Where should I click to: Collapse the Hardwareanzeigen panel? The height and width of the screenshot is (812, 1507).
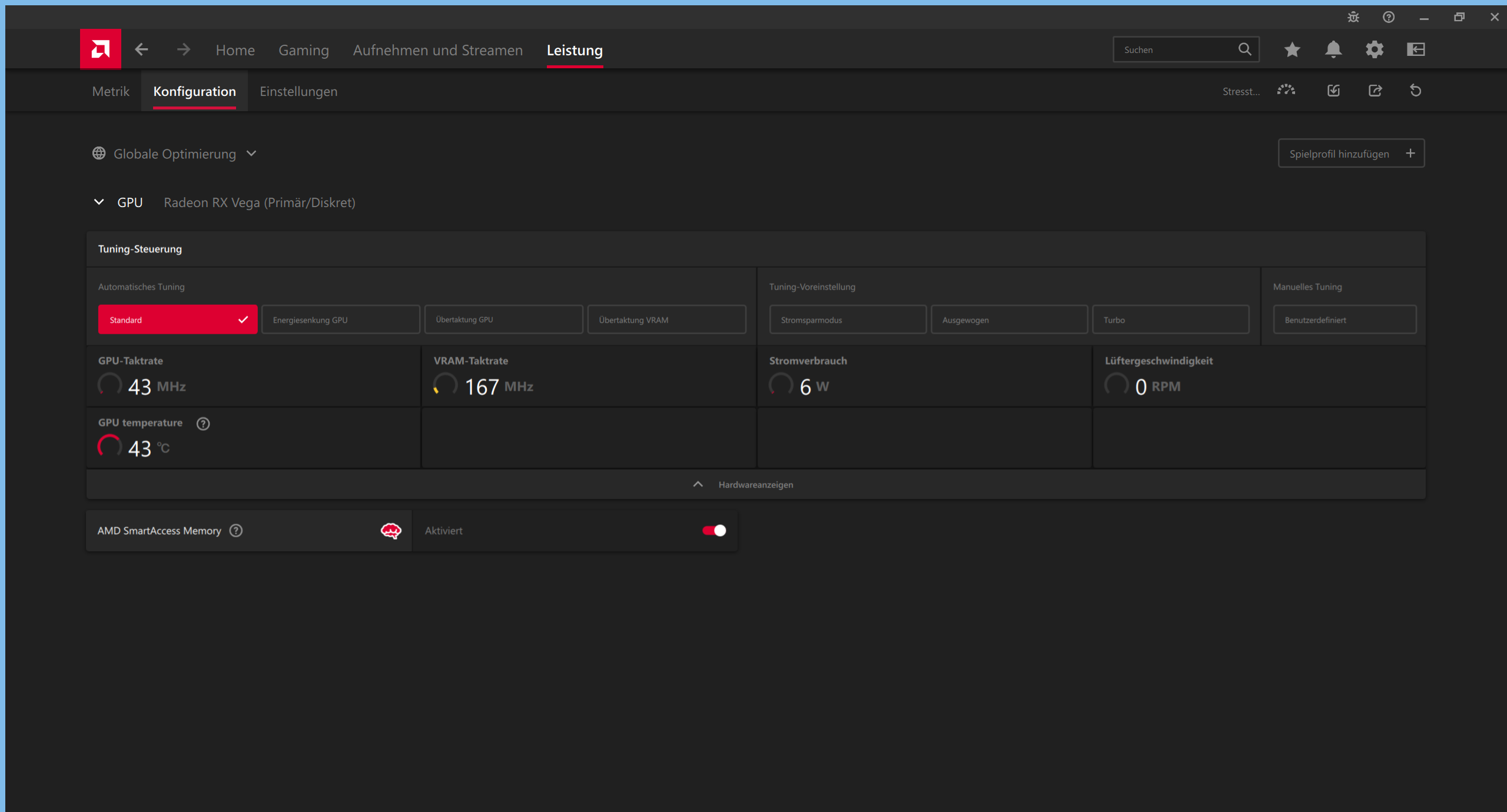pyautogui.click(x=697, y=484)
